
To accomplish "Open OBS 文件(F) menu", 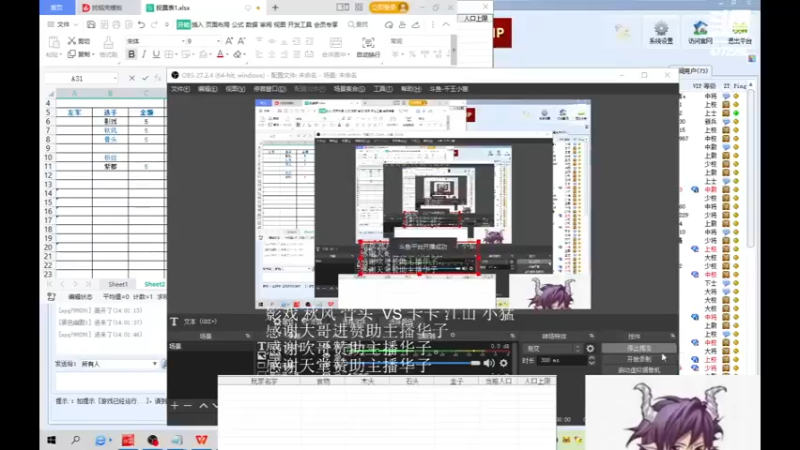I will point(180,89).
